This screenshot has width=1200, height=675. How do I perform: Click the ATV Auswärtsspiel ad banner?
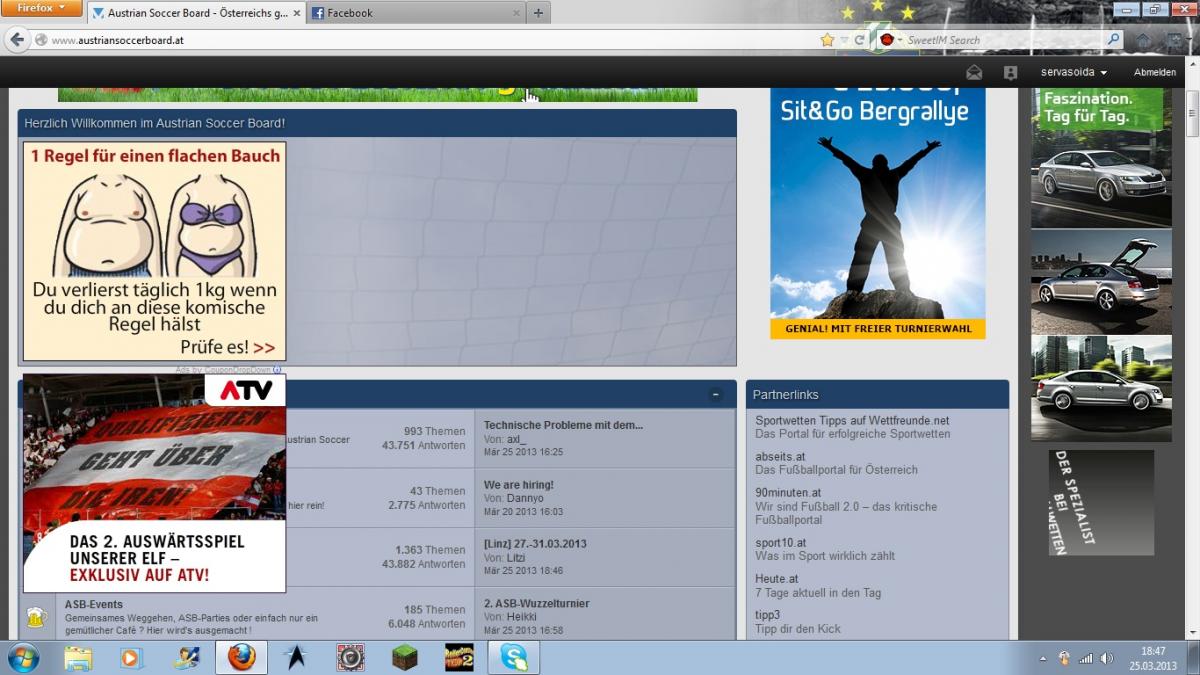click(x=154, y=483)
